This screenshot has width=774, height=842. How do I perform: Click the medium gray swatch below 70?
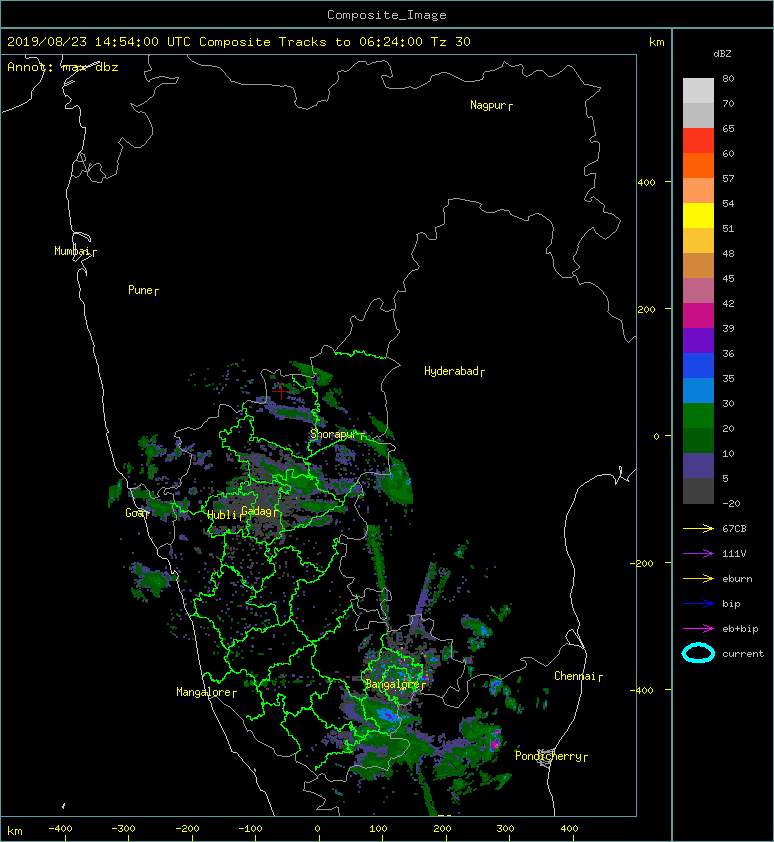[698, 115]
